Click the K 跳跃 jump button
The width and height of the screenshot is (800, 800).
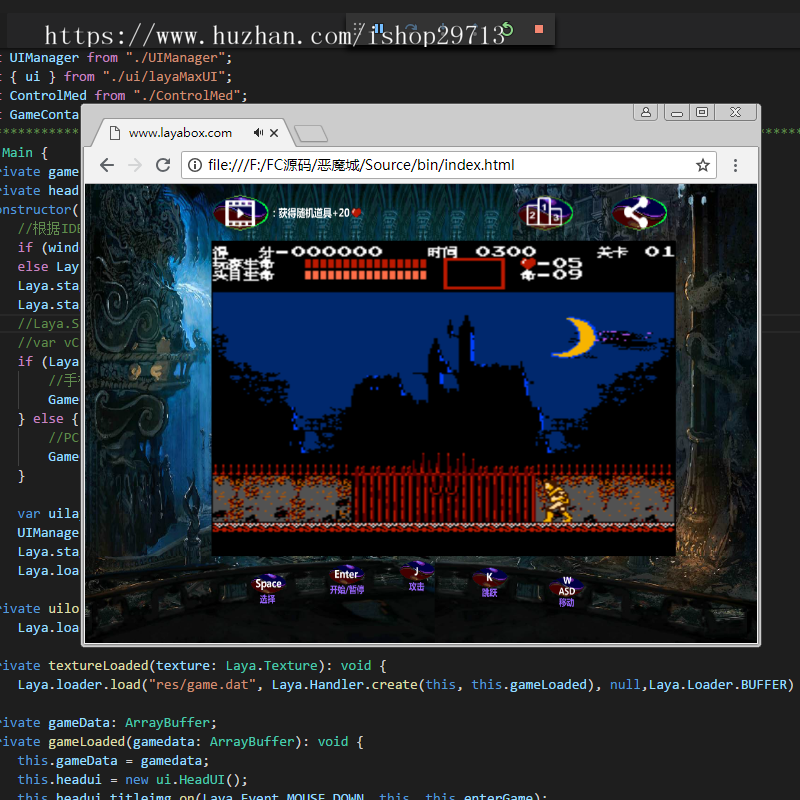coord(489,583)
